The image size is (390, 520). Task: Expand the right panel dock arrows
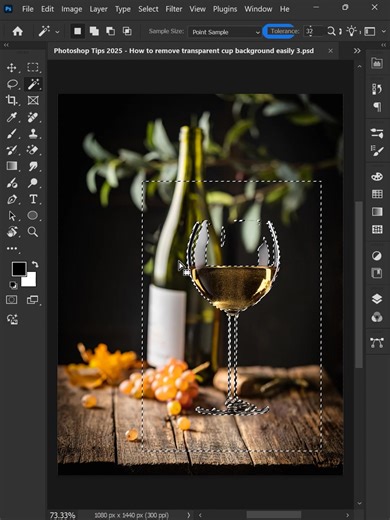tap(383, 45)
